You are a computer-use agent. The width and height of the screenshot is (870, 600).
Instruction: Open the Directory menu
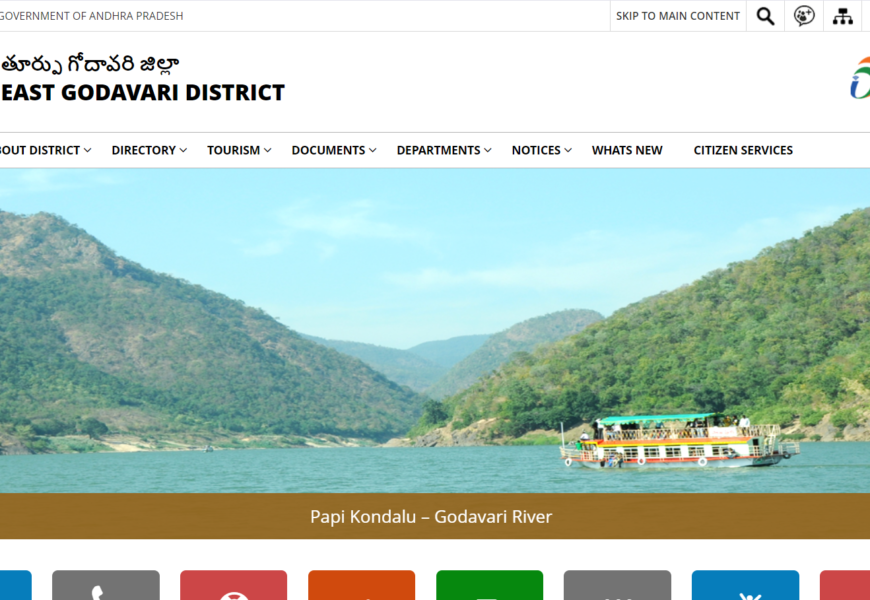click(144, 150)
